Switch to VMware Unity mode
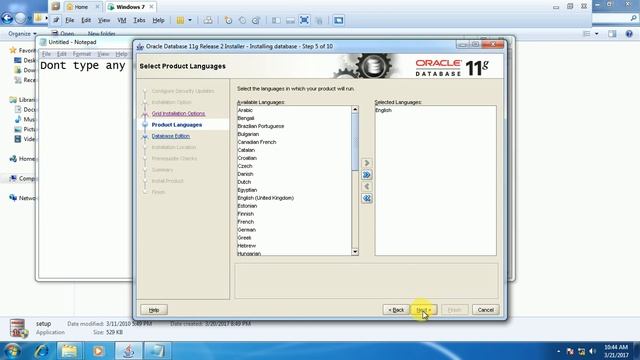This screenshot has width=640, height=360. click(x=319, y=20)
